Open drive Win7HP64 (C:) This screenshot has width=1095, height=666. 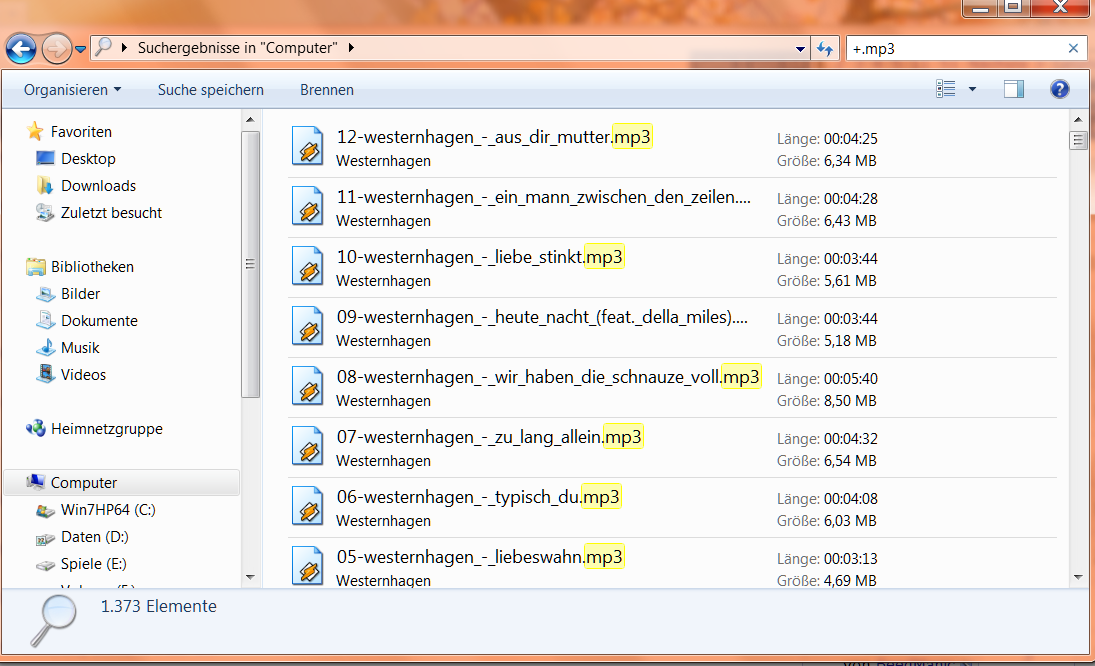(x=108, y=510)
